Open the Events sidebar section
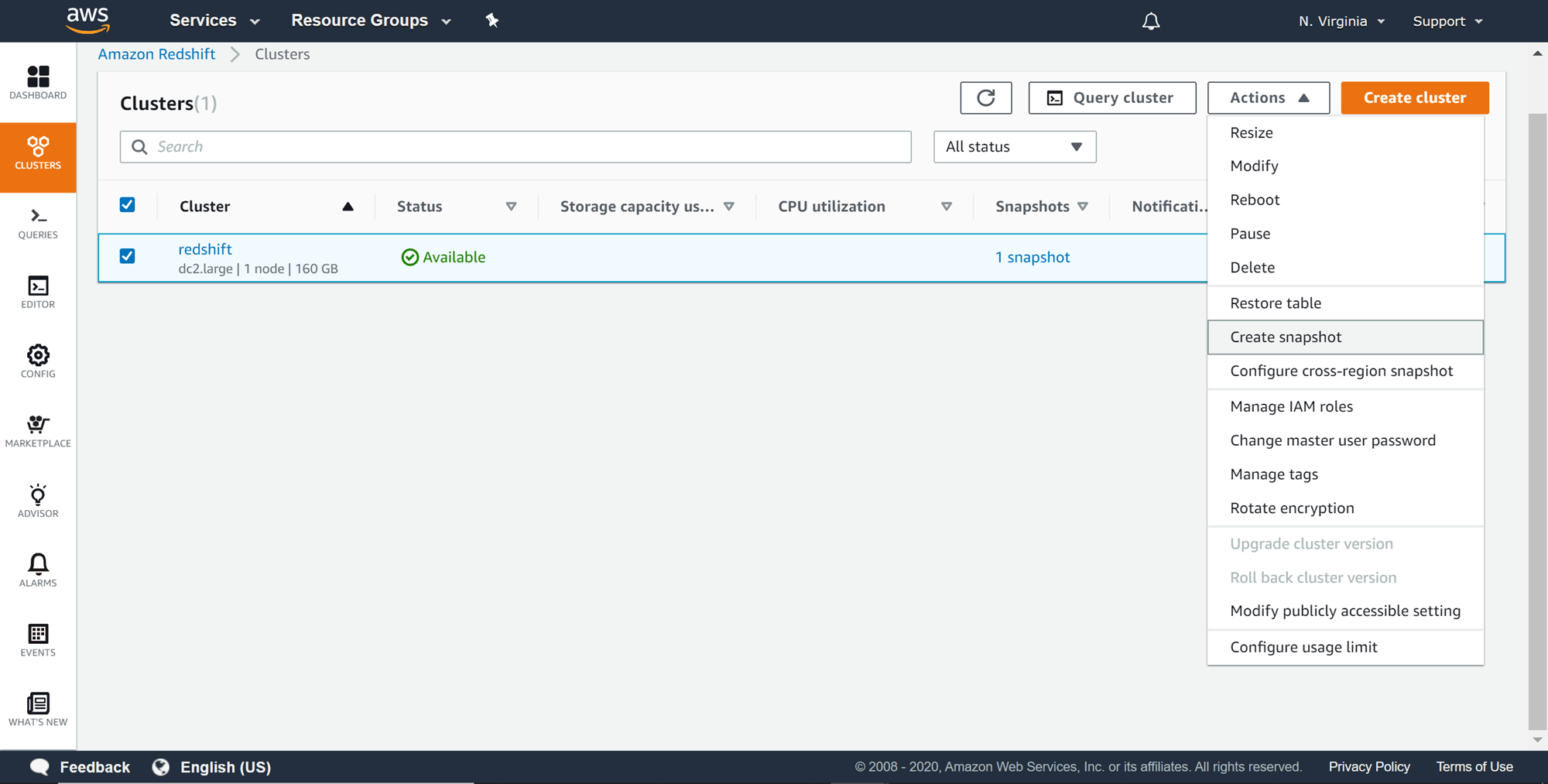Image resolution: width=1548 pixels, height=784 pixels. [37, 639]
